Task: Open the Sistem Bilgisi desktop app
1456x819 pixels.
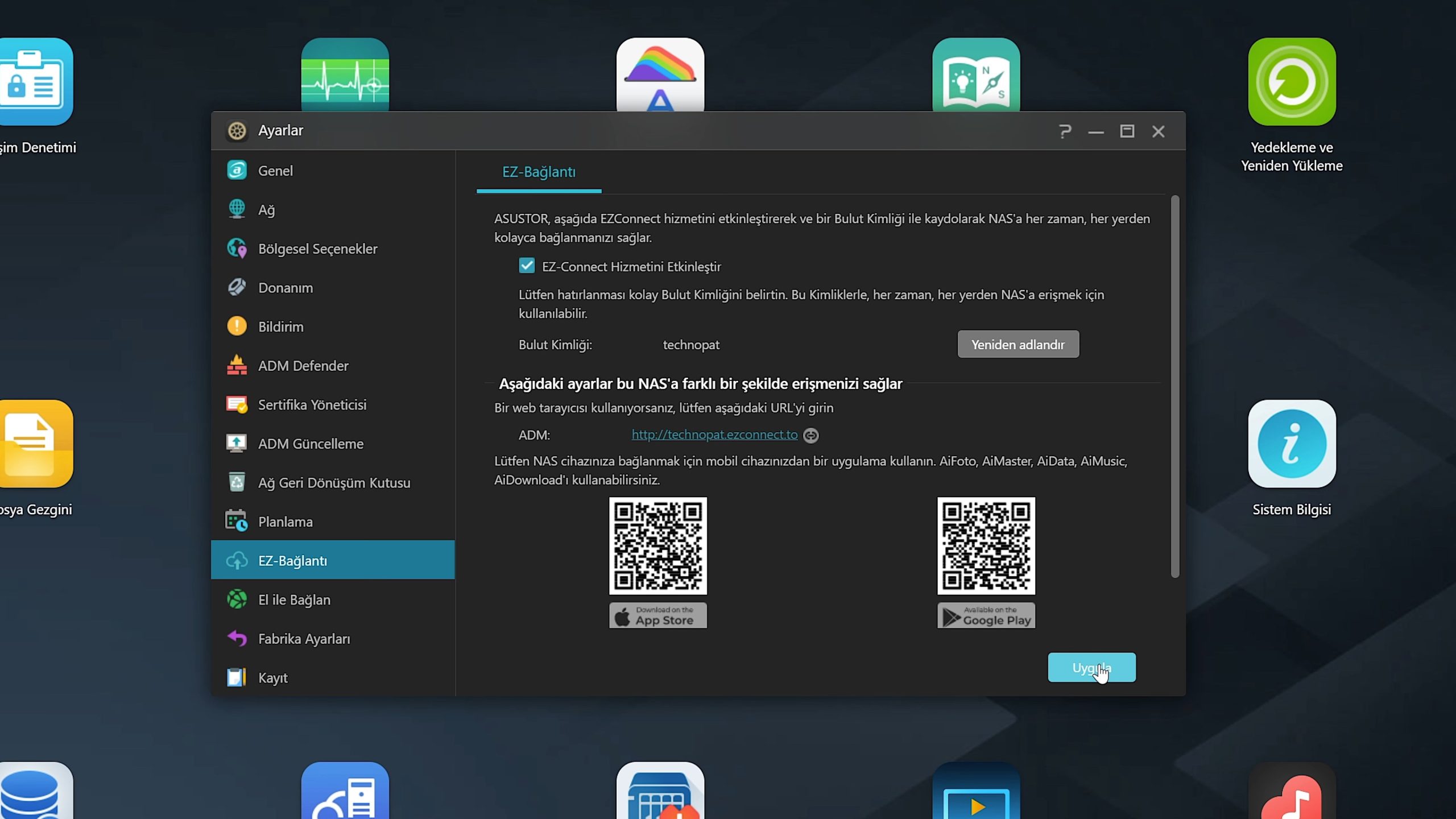Action: (1291, 444)
